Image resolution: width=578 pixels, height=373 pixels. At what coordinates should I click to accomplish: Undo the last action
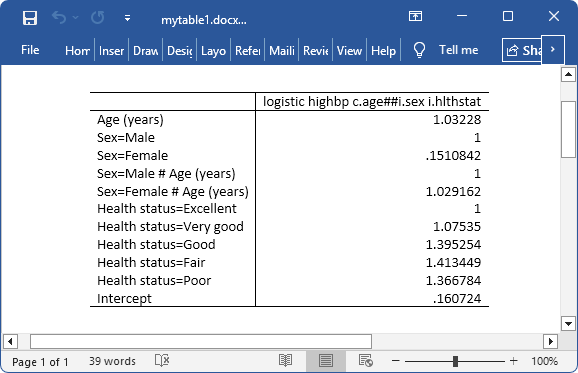pyautogui.click(x=59, y=17)
